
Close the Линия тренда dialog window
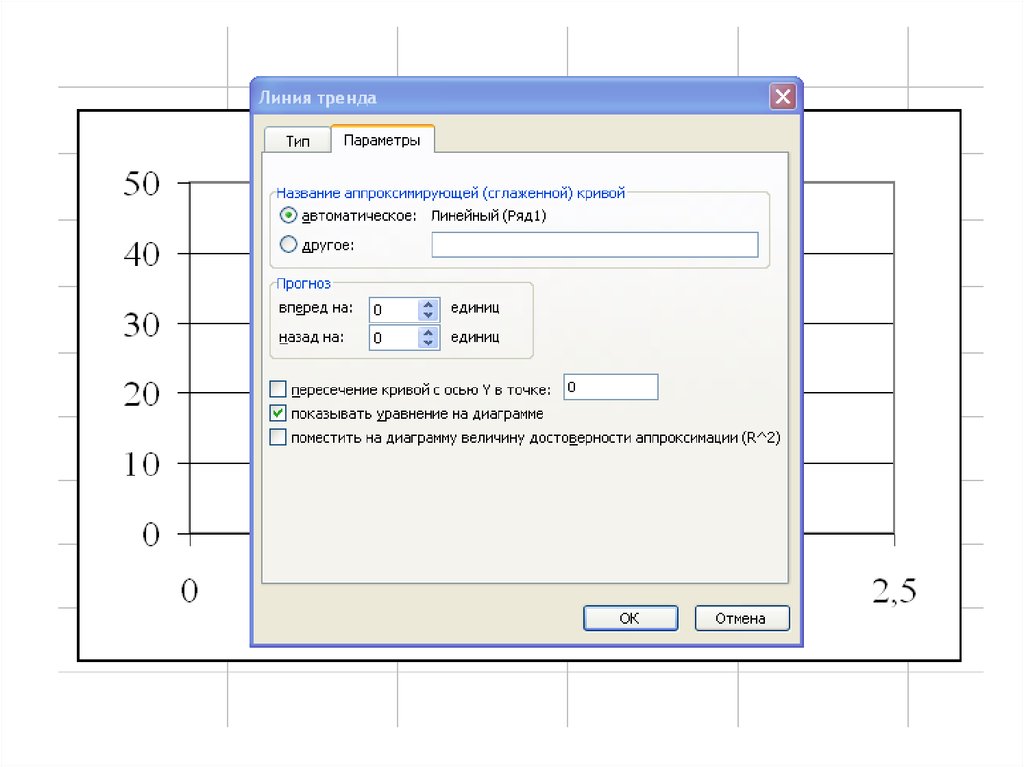click(783, 97)
